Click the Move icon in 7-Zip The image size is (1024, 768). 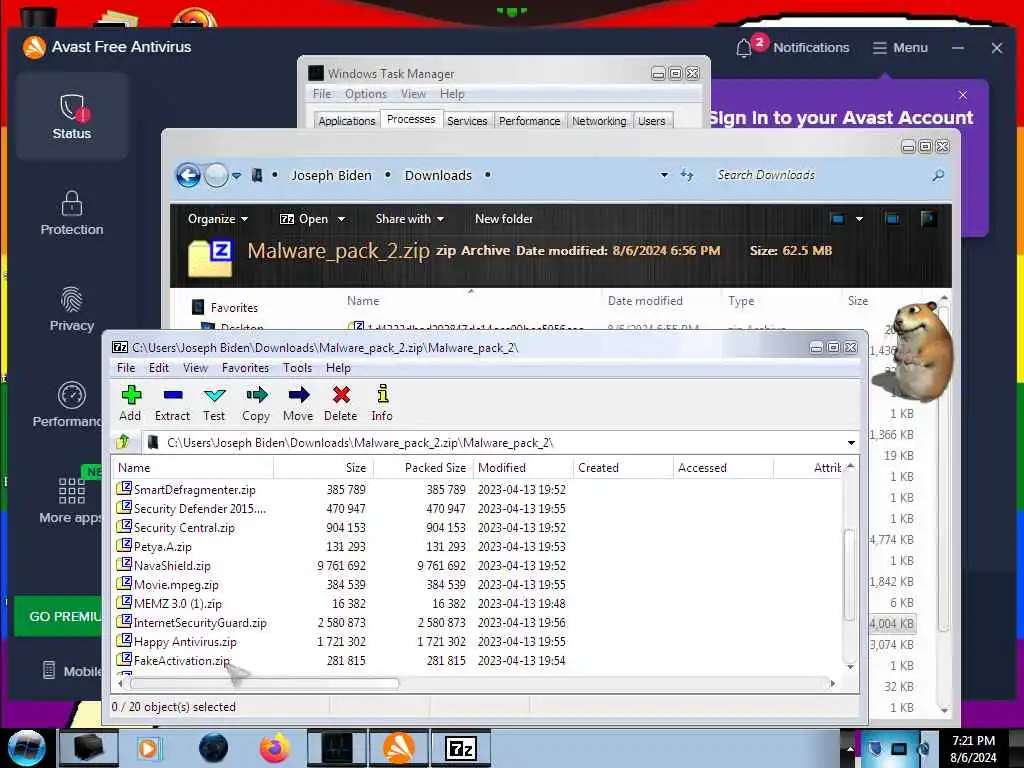pyautogui.click(x=298, y=403)
